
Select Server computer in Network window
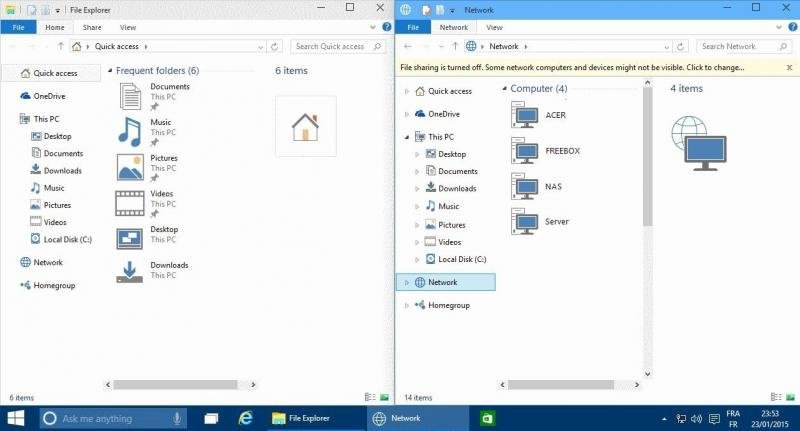(540, 221)
